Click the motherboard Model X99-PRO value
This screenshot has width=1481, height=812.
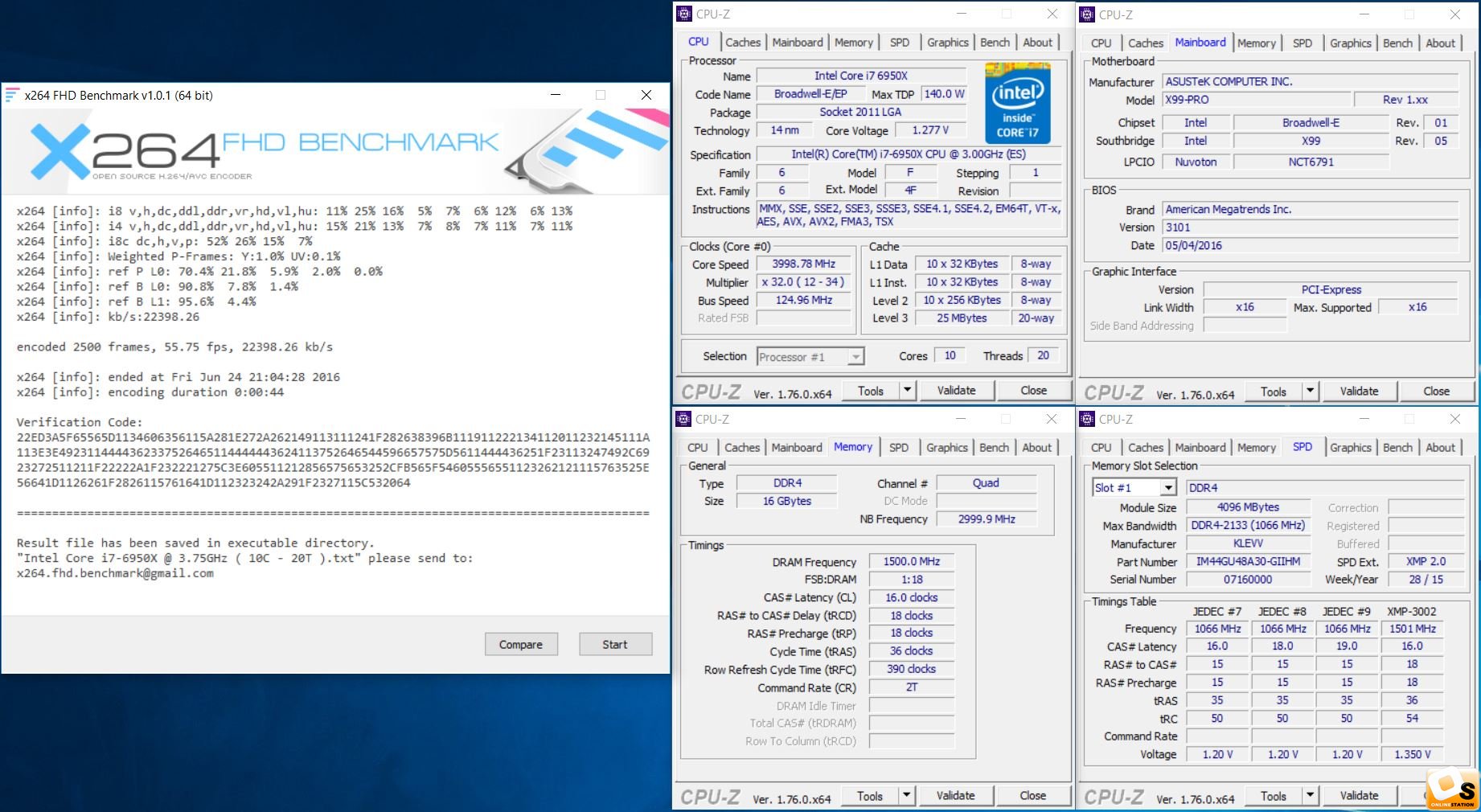(1256, 100)
